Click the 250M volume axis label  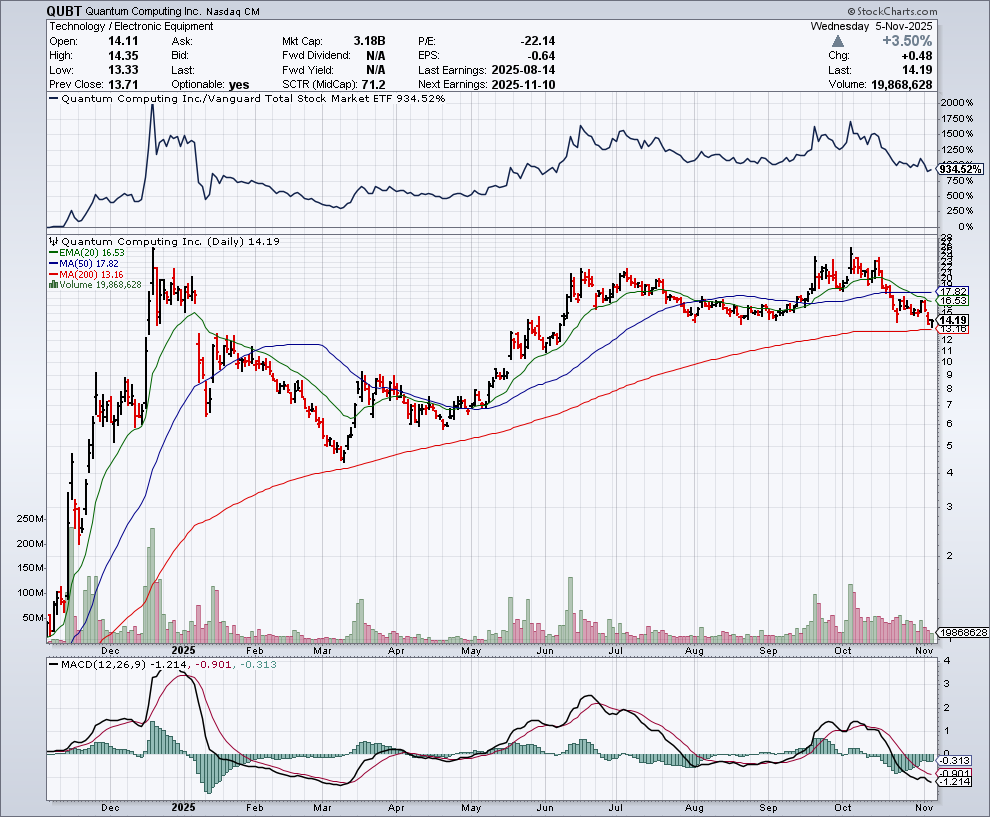point(30,519)
